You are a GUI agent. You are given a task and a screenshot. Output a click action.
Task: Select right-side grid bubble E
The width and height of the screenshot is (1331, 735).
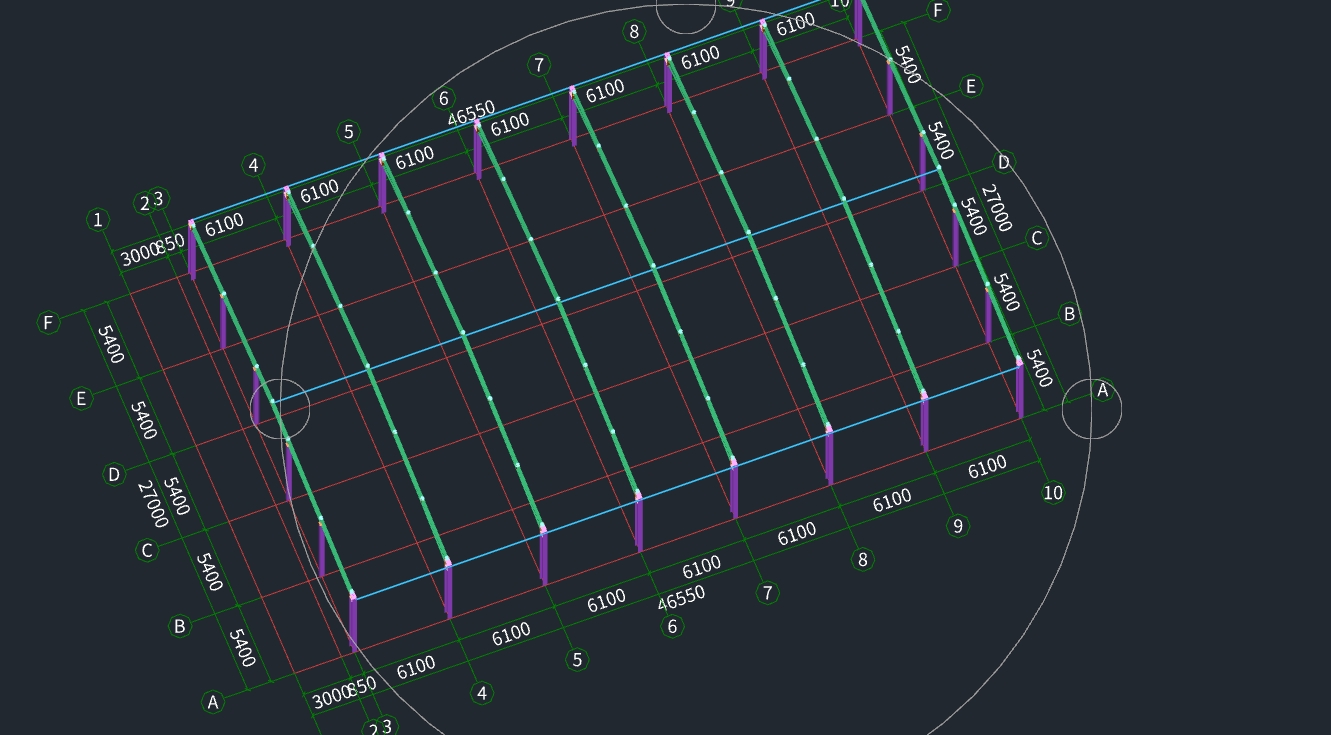tap(971, 87)
